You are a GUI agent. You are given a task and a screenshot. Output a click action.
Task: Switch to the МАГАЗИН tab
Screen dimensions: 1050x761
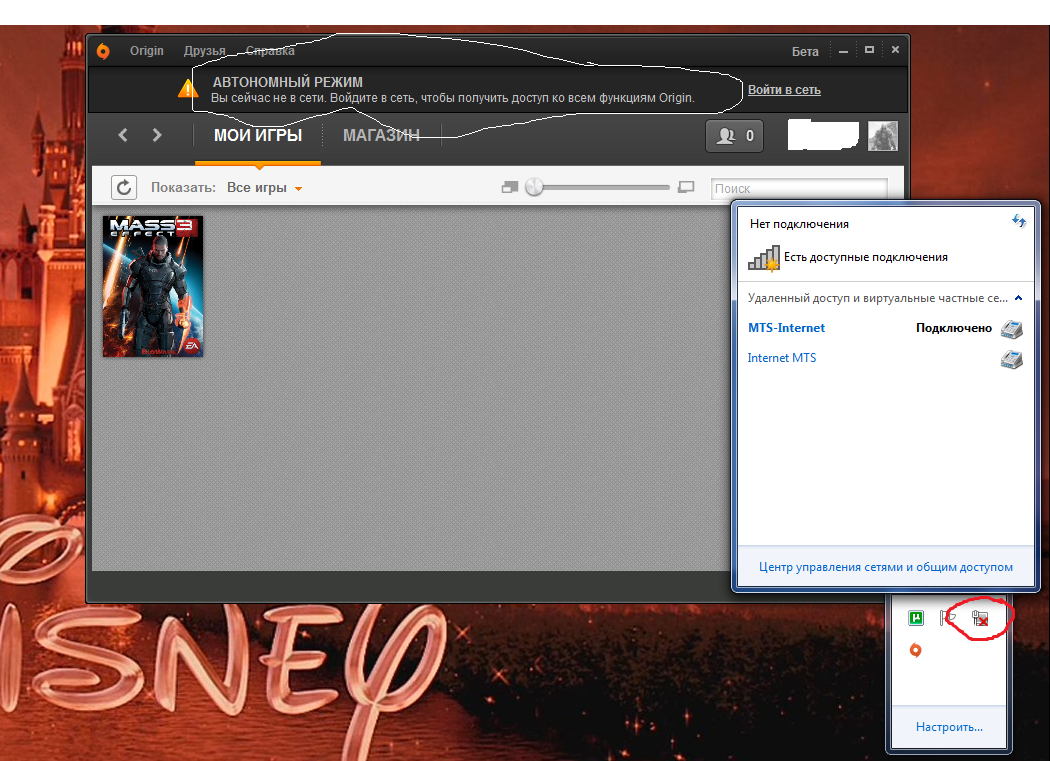tap(381, 135)
